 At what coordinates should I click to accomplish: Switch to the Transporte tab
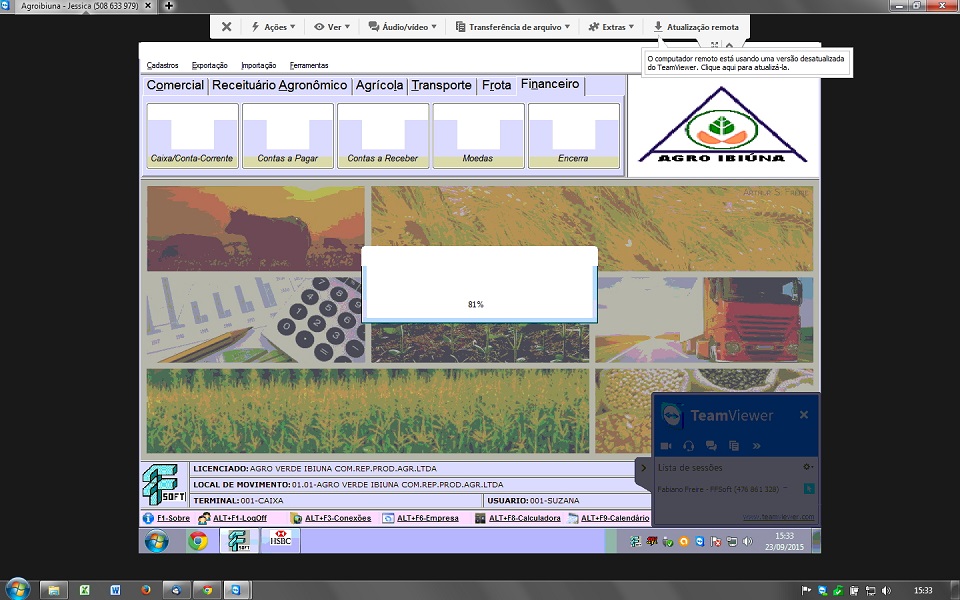(x=441, y=85)
